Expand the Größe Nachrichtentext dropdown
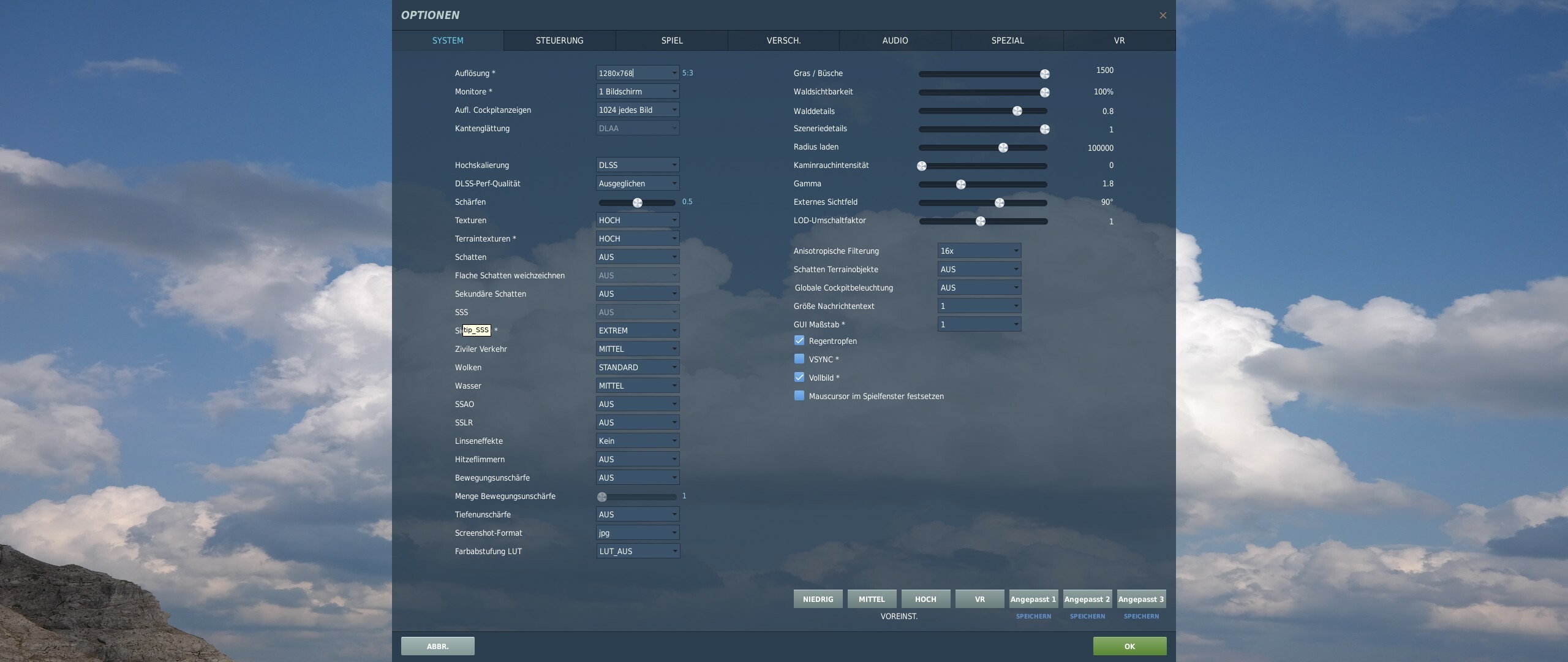The height and width of the screenshot is (662, 1568). tap(979, 306)
